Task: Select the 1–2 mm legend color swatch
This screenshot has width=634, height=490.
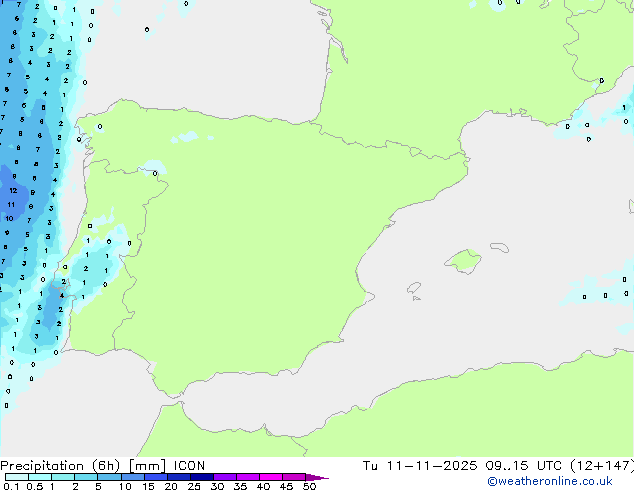Action: coord(63,477)
